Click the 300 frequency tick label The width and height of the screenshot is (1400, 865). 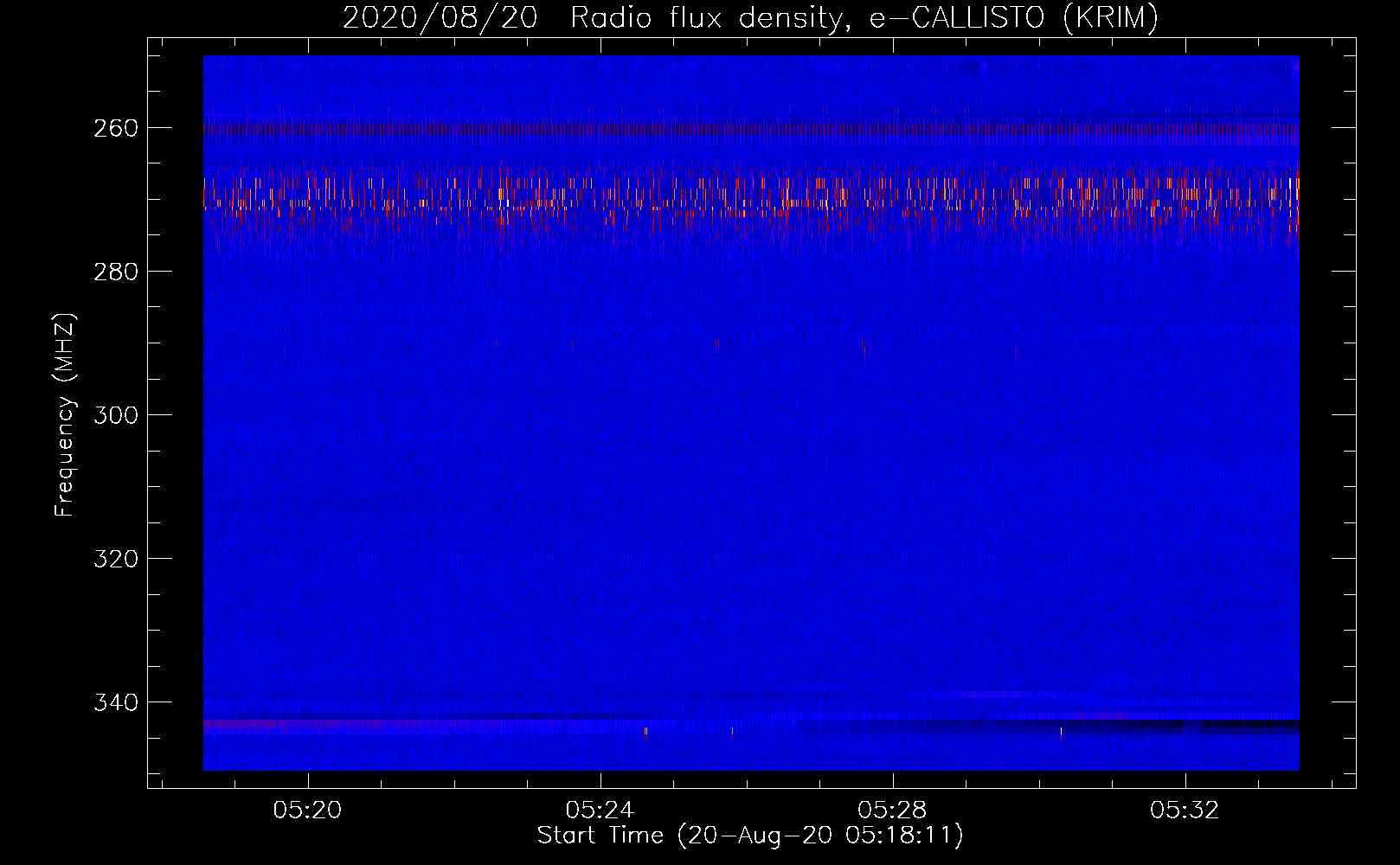coord(115,415)
